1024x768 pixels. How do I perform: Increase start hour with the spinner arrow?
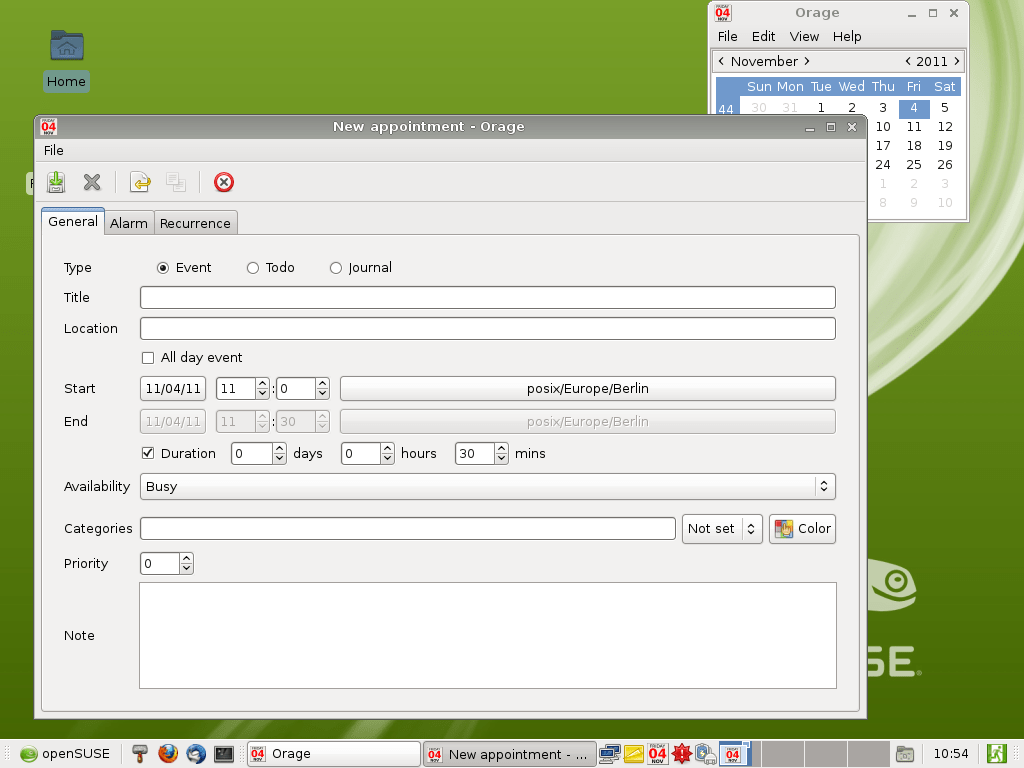click(262, 383)
